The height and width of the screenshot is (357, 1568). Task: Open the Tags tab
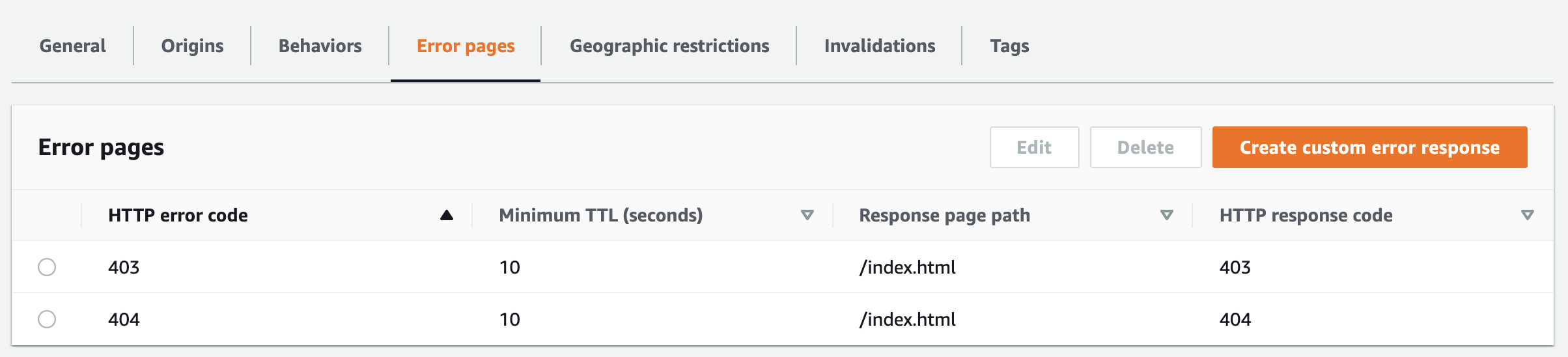point(1009,46)
